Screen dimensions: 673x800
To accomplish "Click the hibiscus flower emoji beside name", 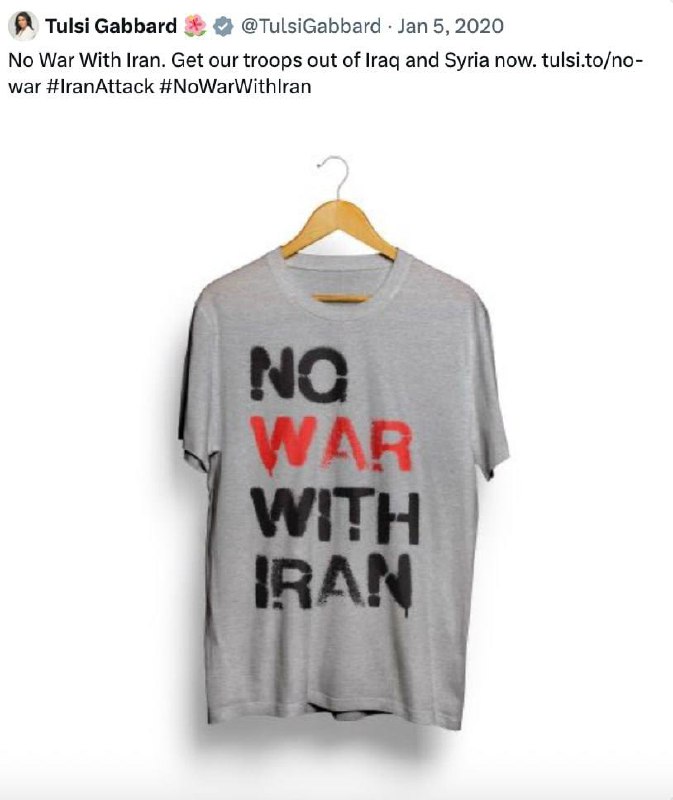I will coord(194,26).
